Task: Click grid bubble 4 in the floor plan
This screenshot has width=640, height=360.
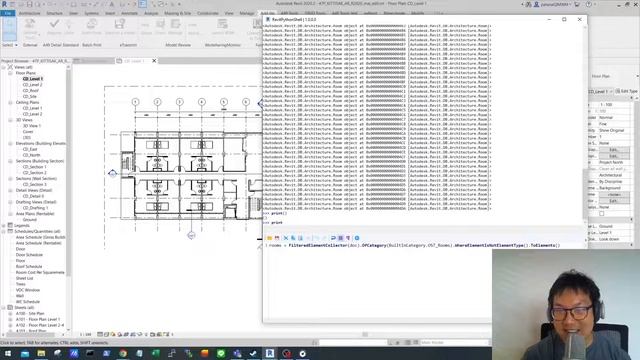Action: point(202,102)
